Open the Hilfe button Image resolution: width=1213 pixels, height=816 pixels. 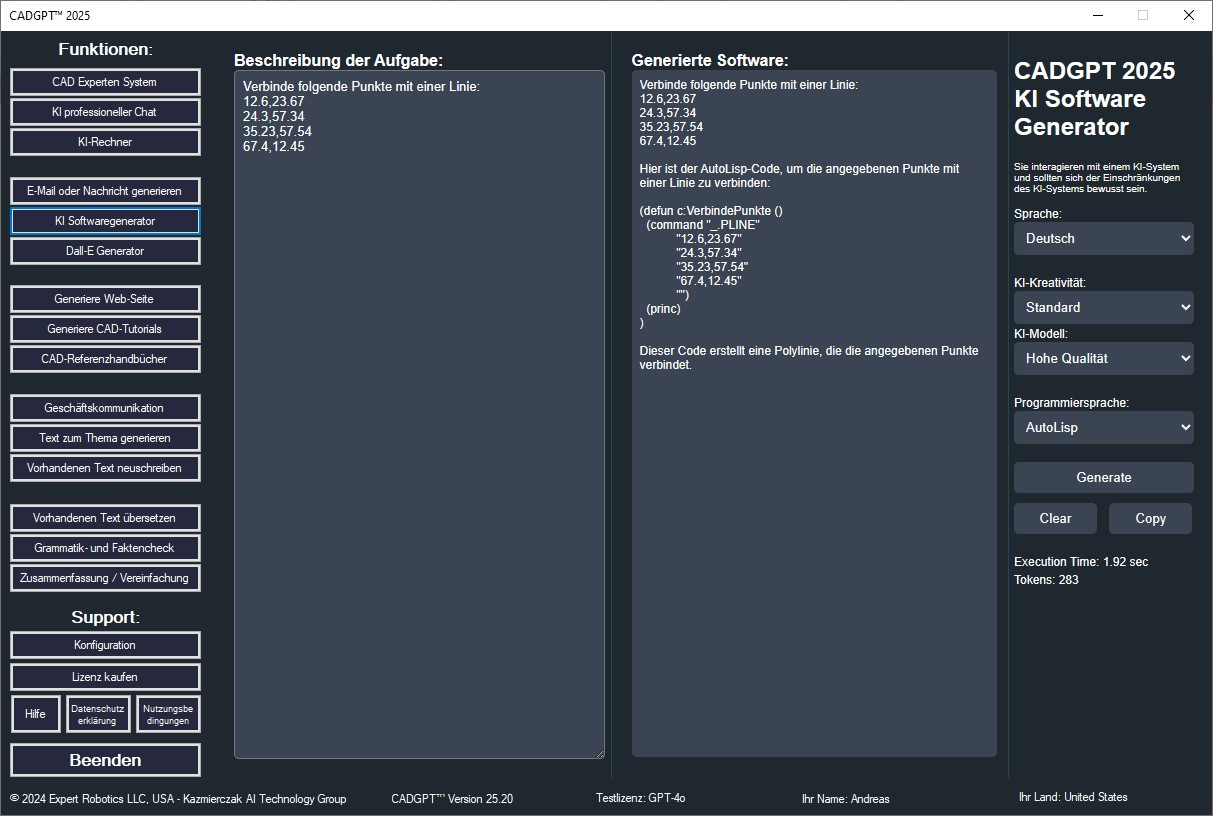click(35, 714)
